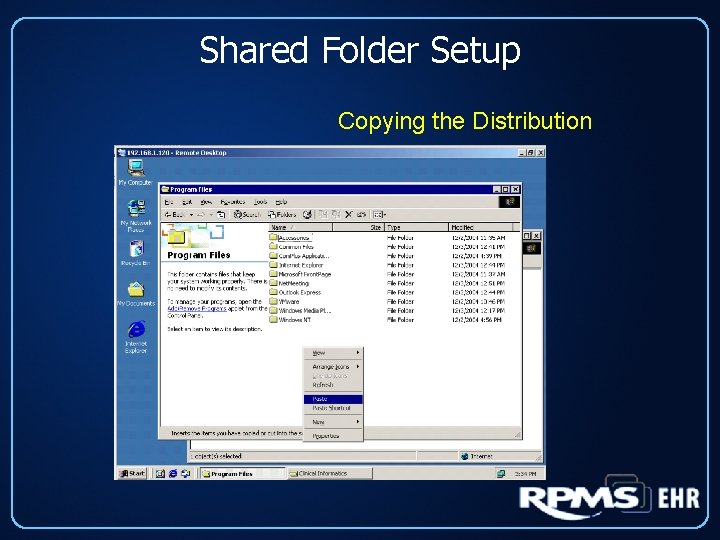Select the Microsoft FrontPage folder icon

274,274
